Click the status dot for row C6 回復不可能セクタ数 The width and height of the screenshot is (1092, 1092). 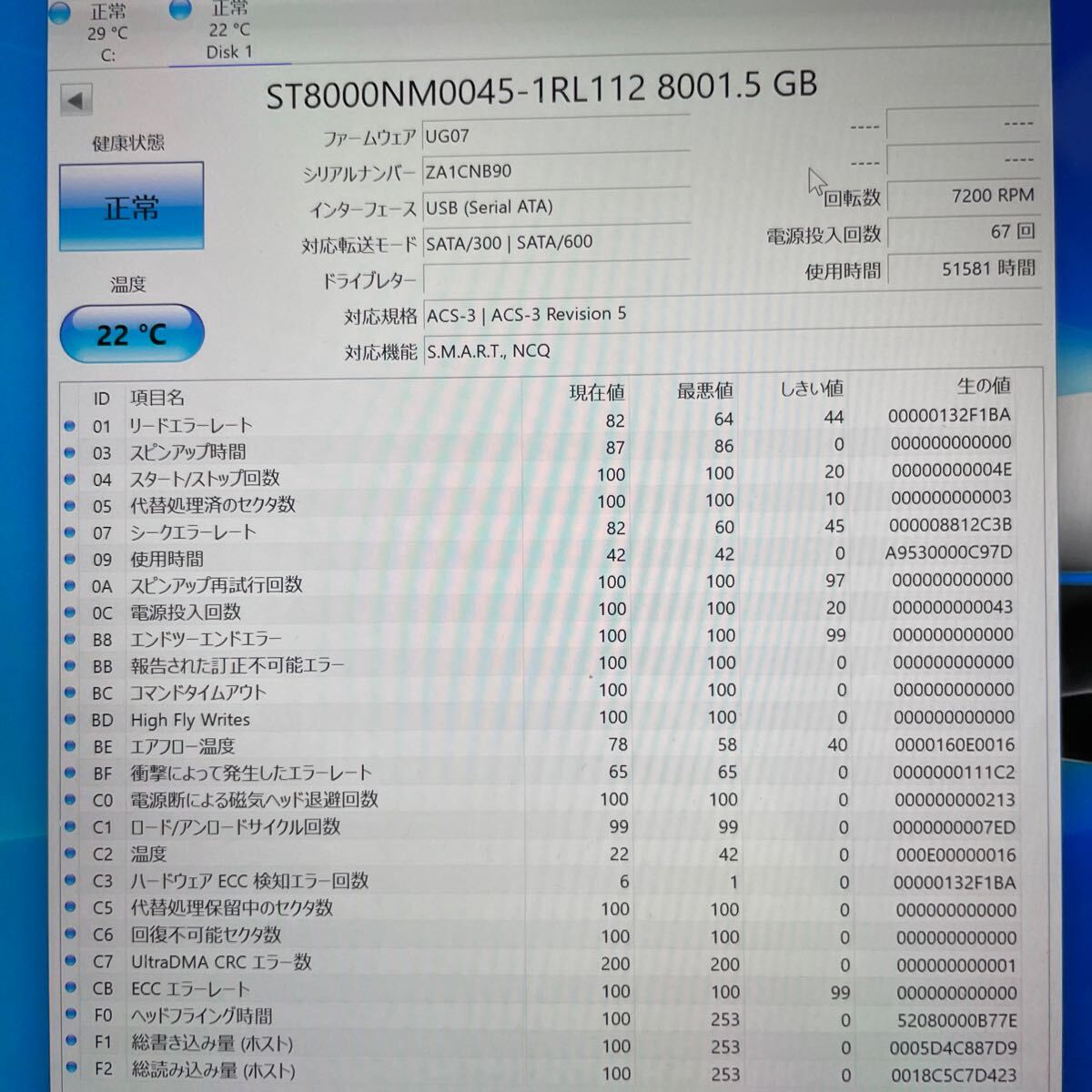(70, 934)
